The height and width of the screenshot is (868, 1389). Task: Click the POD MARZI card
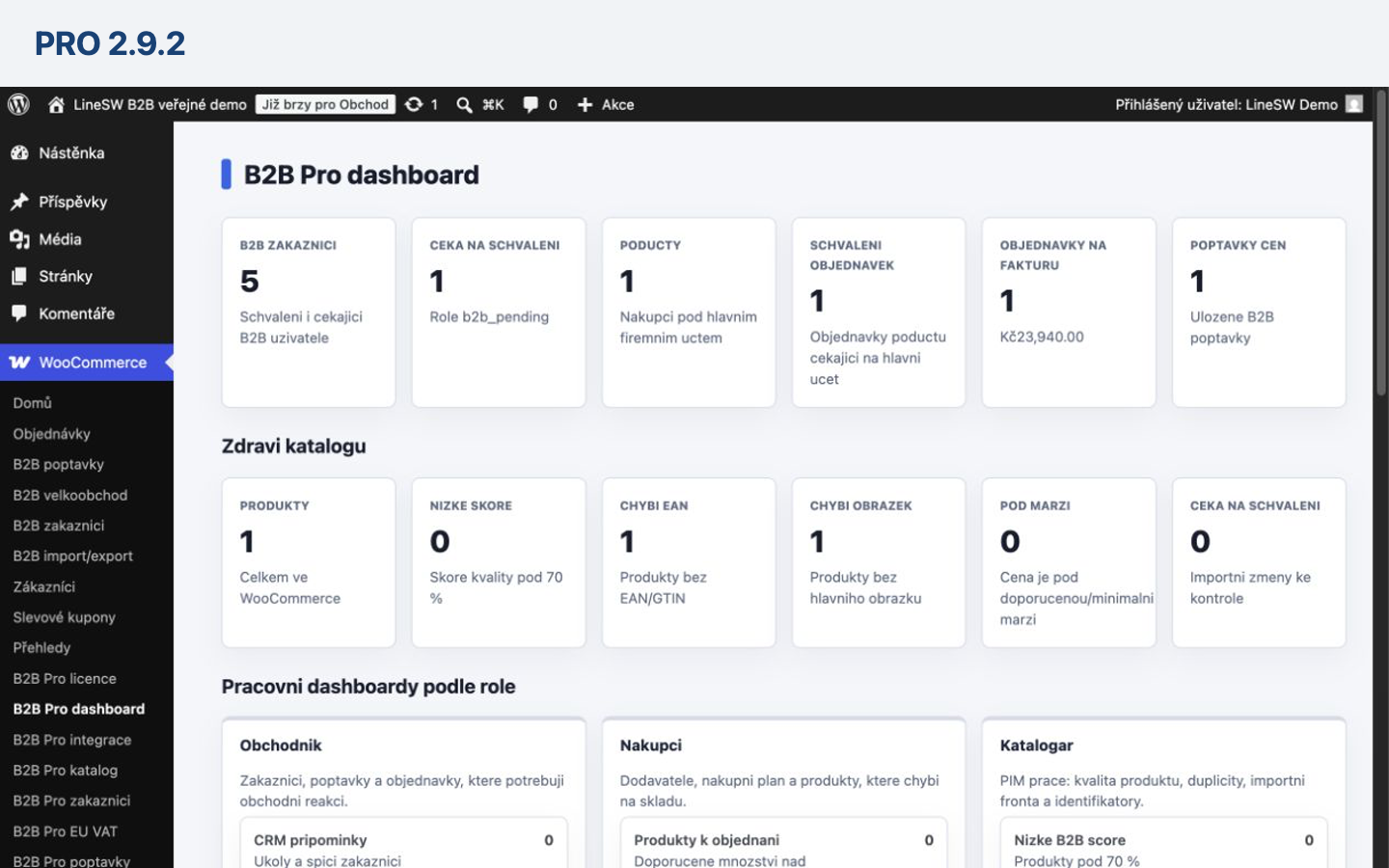coord(1069,562)
